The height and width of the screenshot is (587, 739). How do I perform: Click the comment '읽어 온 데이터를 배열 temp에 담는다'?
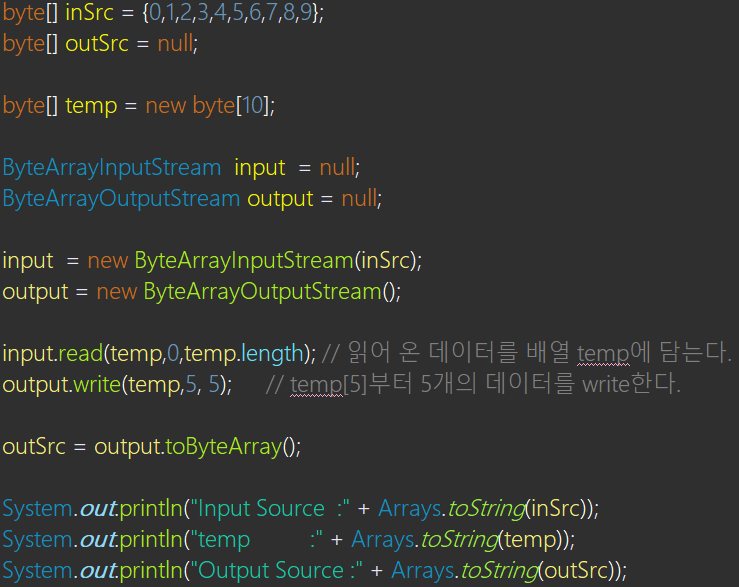click(x=526, y=353)
